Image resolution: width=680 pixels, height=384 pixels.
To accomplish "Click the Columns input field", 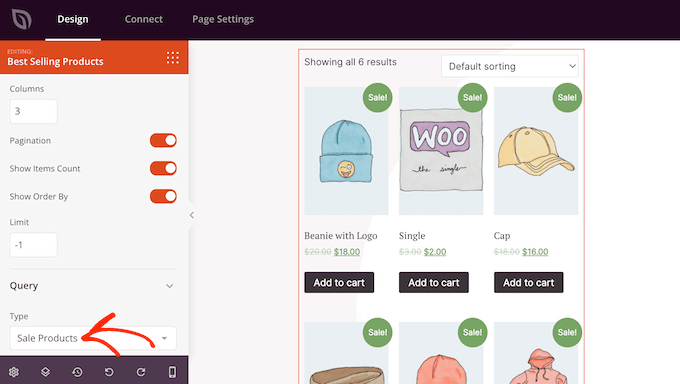I will pos(33,111).
